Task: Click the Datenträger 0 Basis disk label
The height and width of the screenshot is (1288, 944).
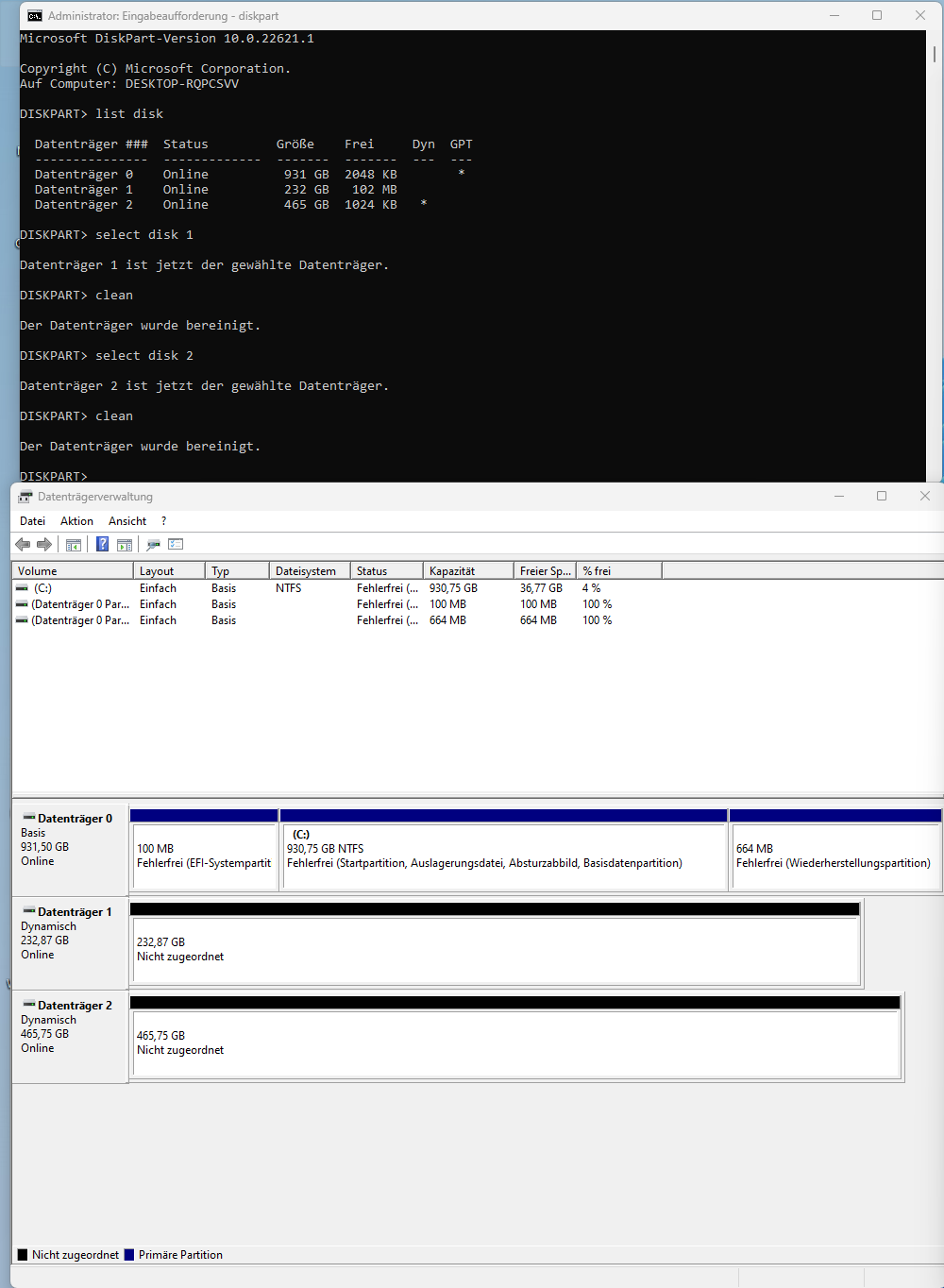Action: [x=70, y=849]
